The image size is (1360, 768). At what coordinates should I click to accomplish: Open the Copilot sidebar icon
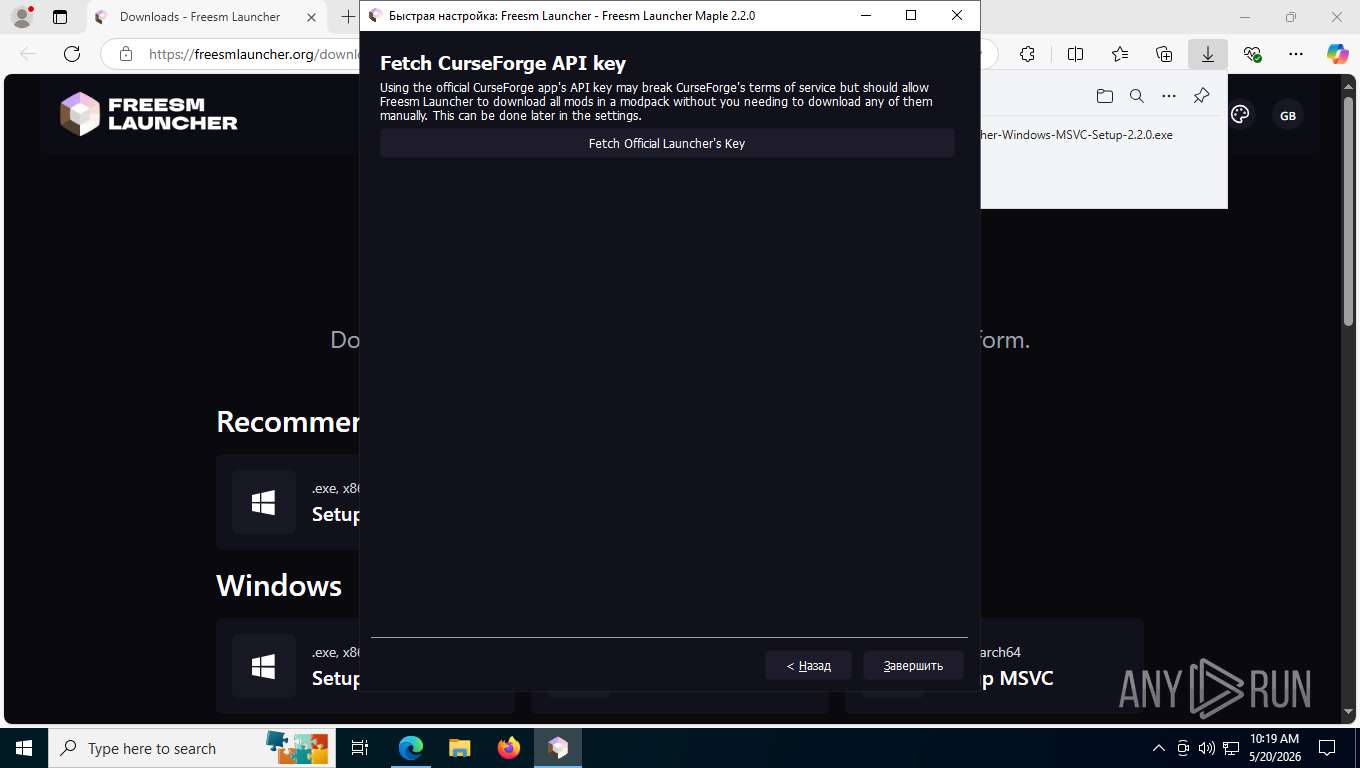(x=1338, y=54)
